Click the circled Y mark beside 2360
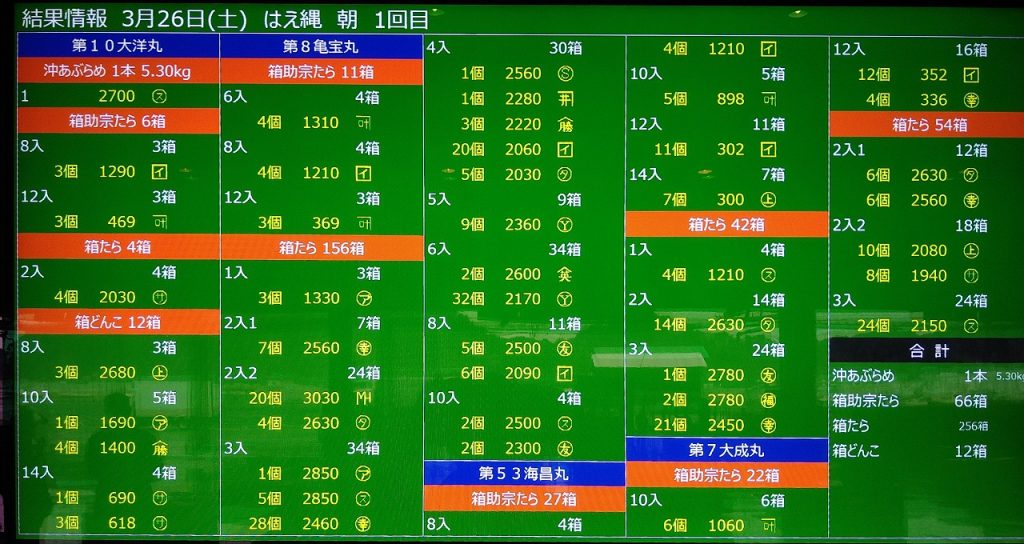 (x=565, y=224)
